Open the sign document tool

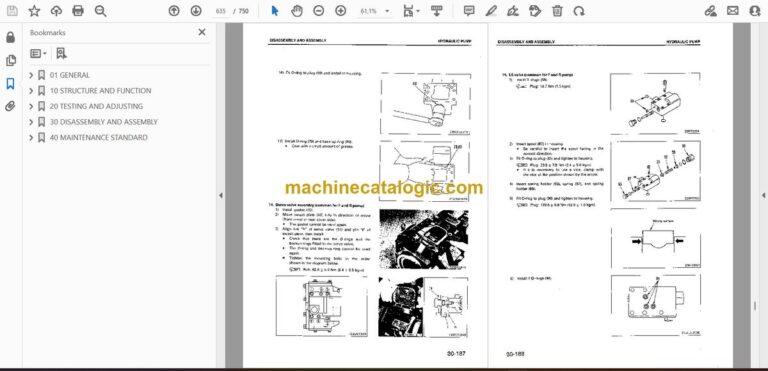pyautogui.click(x=513, y=11)
